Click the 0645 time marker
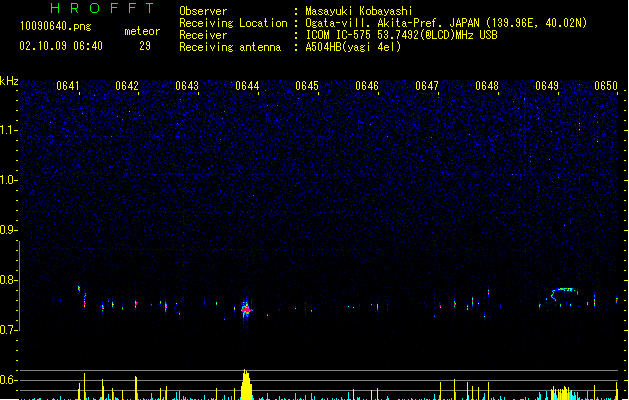629x400 pixels. coord(307,86)
